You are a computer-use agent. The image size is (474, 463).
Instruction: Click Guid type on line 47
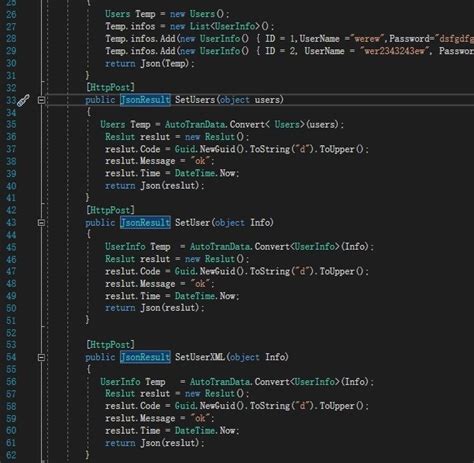[x=185, y=271]
